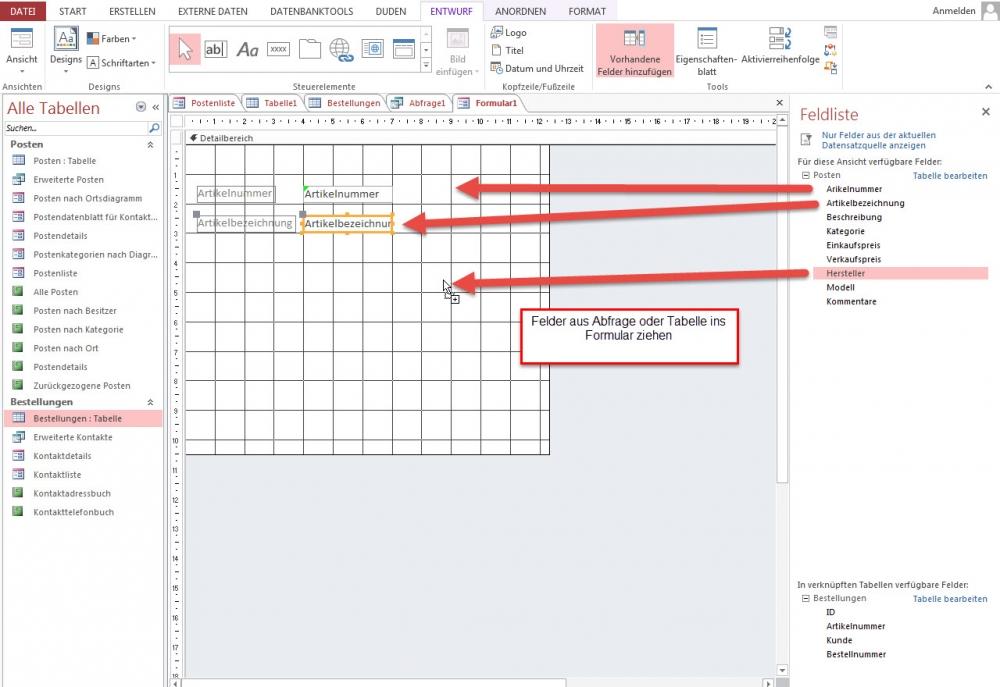This screenshot has height=687, width=1000.
Task: Click the Suchen search box in navigation
Action: tap(75, 129)
